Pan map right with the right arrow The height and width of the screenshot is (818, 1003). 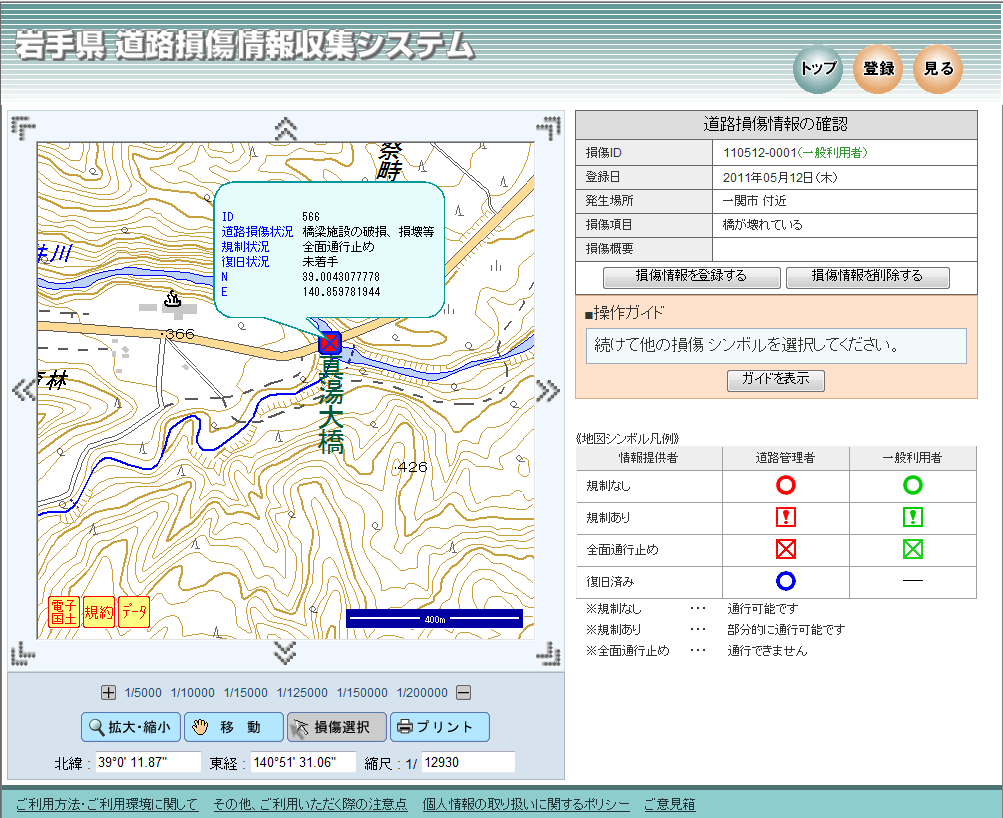548,389
